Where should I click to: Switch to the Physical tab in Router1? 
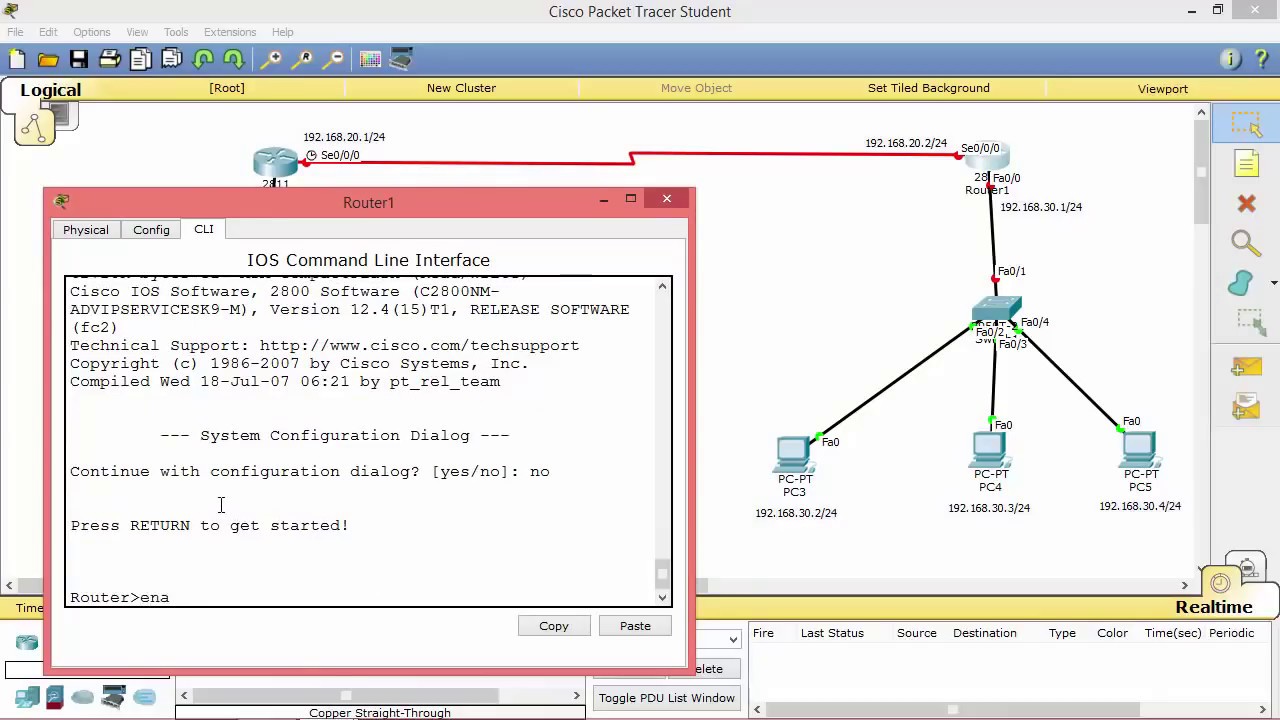[86, 230]
